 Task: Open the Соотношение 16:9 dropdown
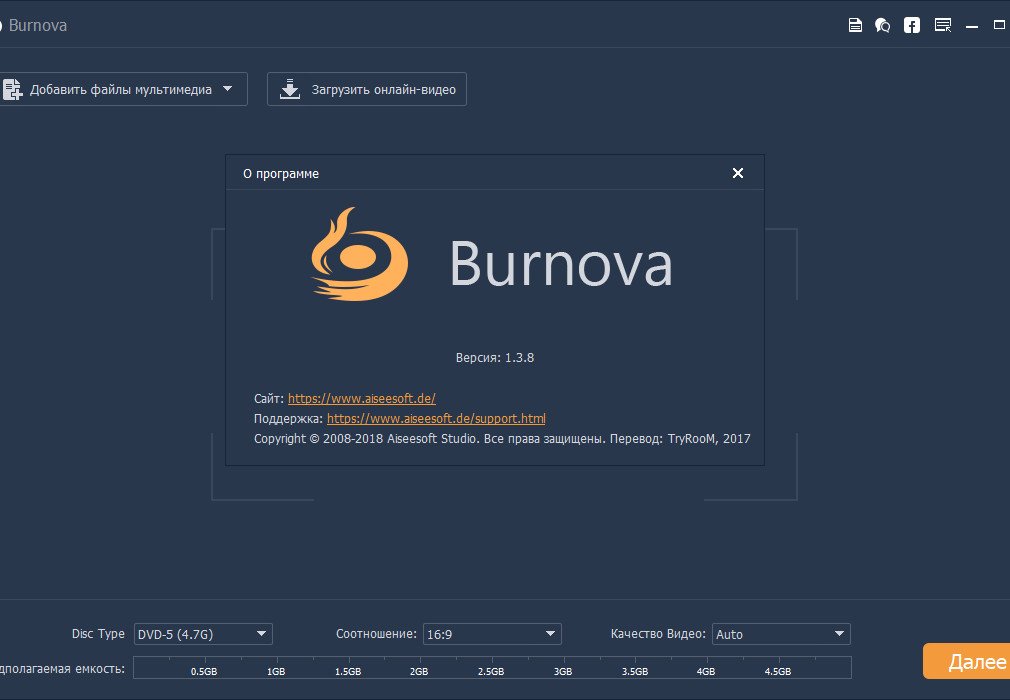click(x=492, y=634)
